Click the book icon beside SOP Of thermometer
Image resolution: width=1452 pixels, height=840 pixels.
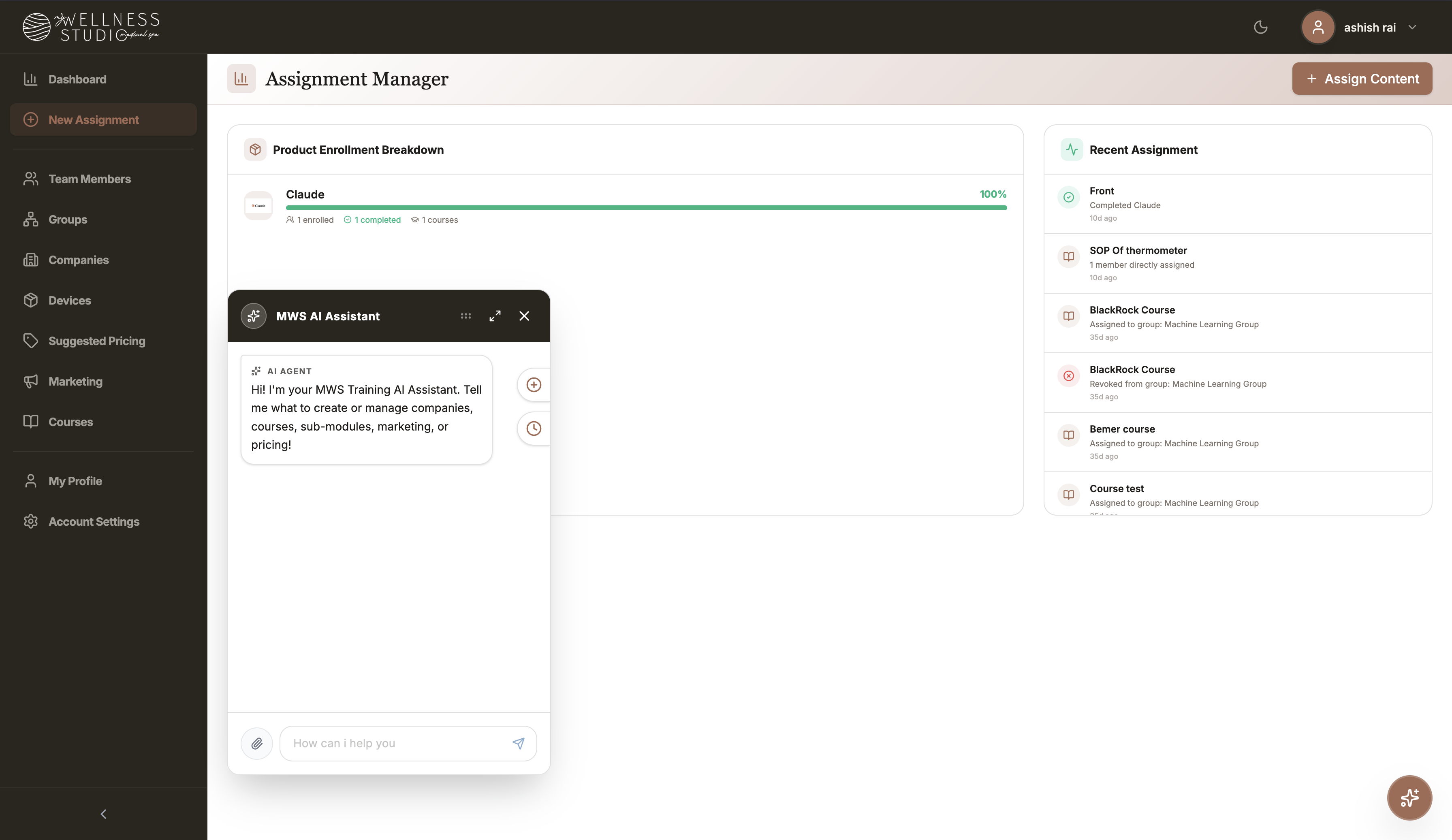[1068, 256]
